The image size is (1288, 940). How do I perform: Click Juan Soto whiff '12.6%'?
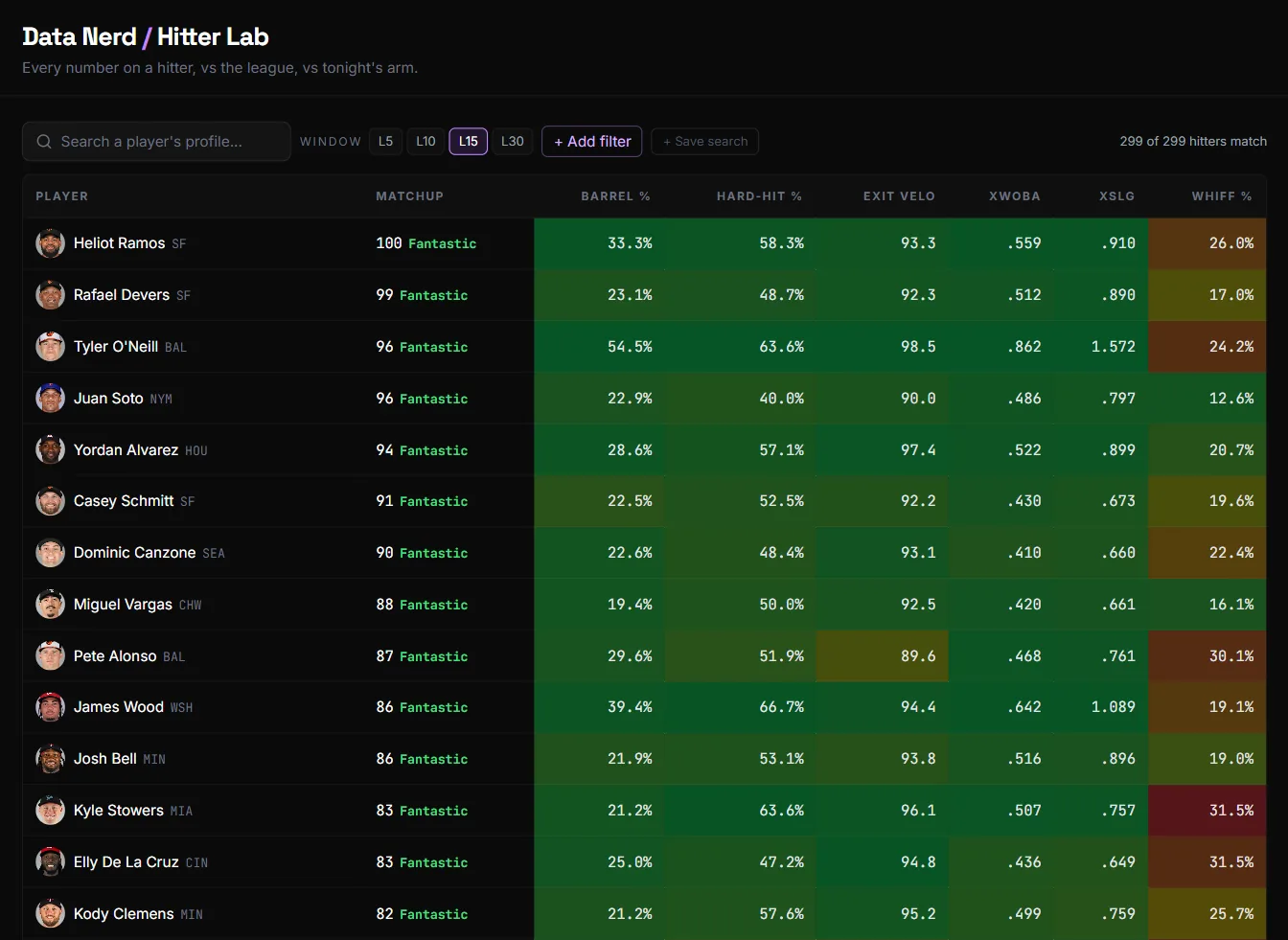pos(1231,399)
